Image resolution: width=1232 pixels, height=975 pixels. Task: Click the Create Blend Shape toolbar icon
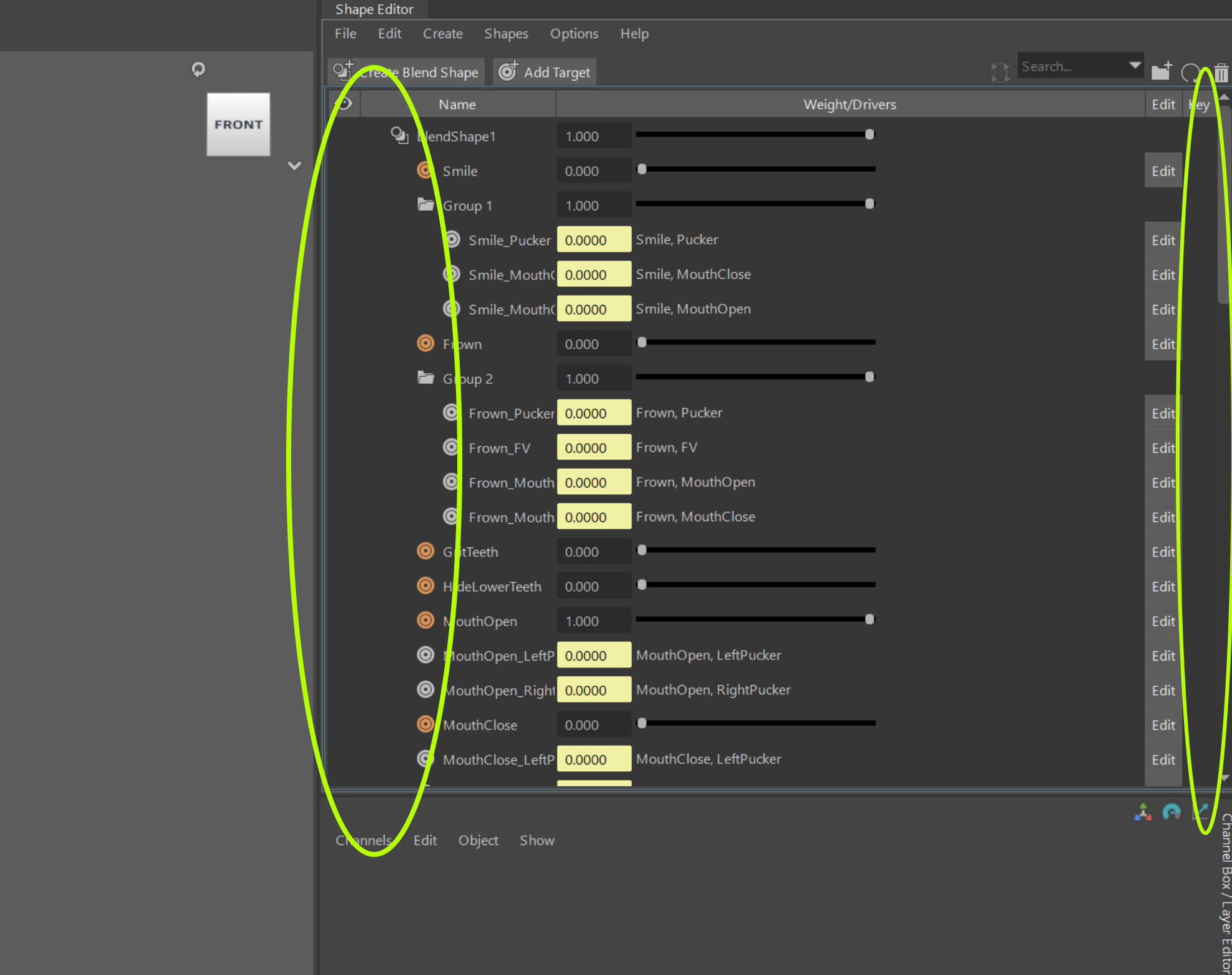[x=343, y=71]
